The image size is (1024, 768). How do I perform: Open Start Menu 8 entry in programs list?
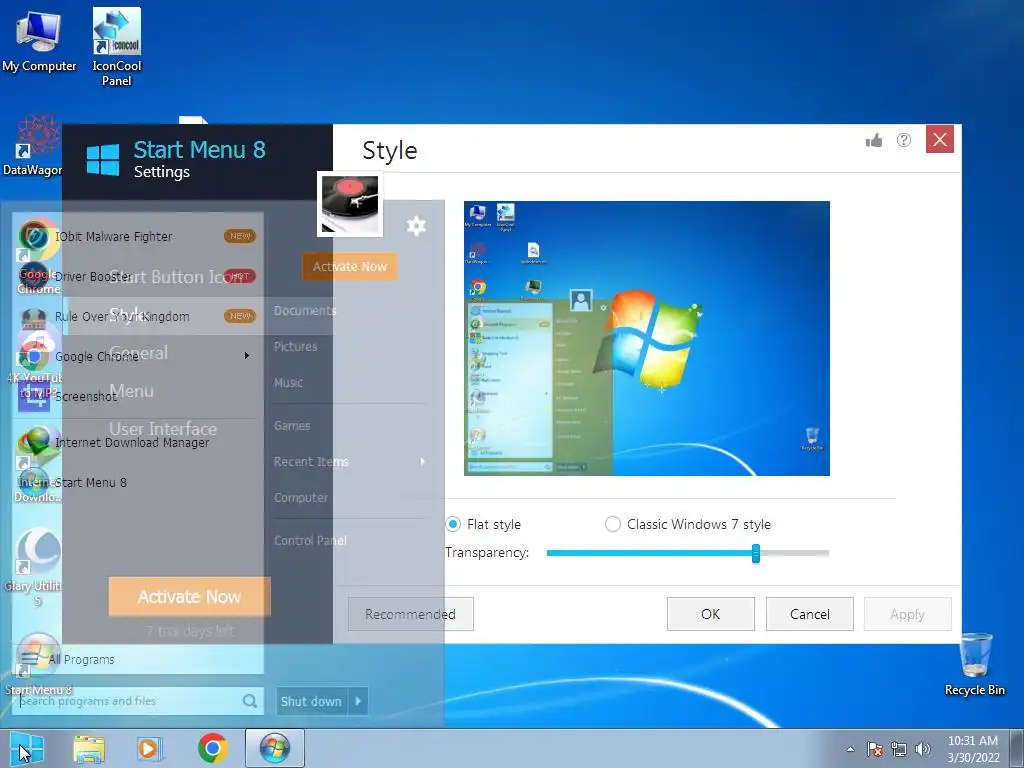coord(138,483)
